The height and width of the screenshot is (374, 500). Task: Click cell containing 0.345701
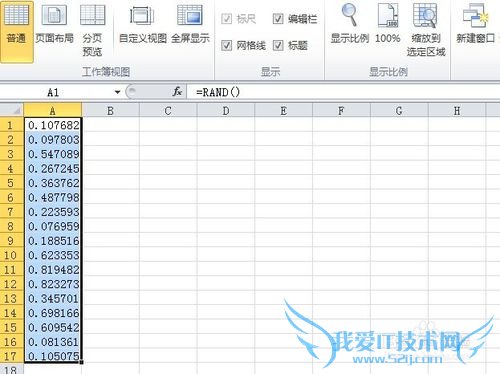coord(53,298)
